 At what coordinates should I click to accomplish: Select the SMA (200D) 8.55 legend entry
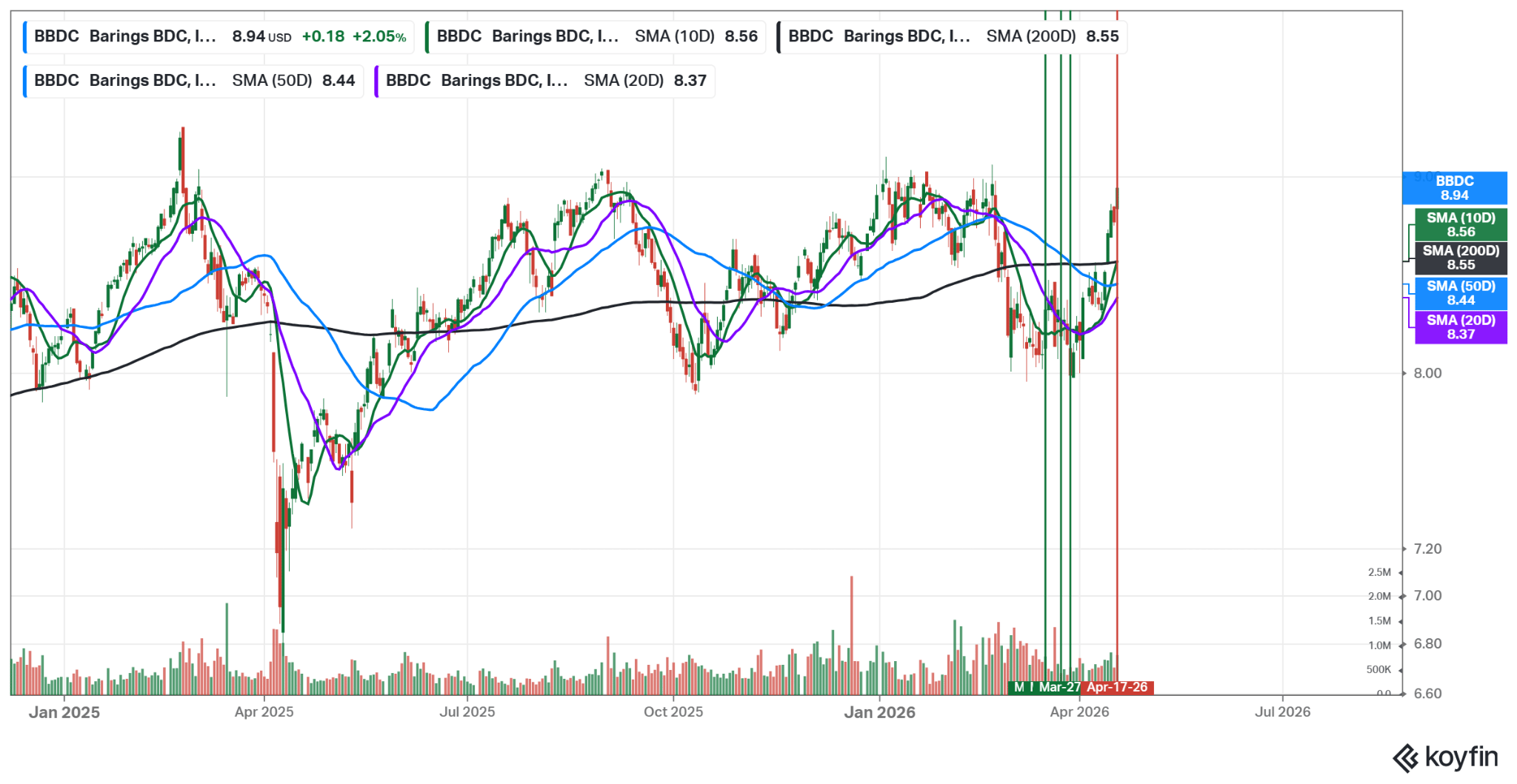click(952, 36)
